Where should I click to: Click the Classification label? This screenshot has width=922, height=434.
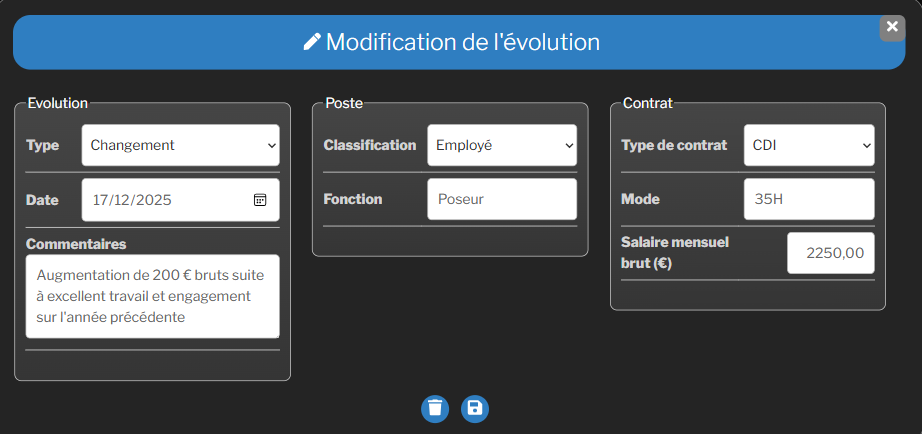(x=370, y=145)
